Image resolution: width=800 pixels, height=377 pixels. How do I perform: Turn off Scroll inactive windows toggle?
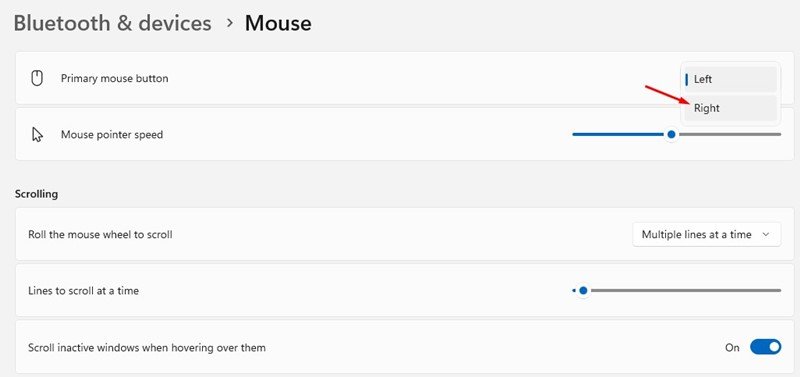pos(765,347)
